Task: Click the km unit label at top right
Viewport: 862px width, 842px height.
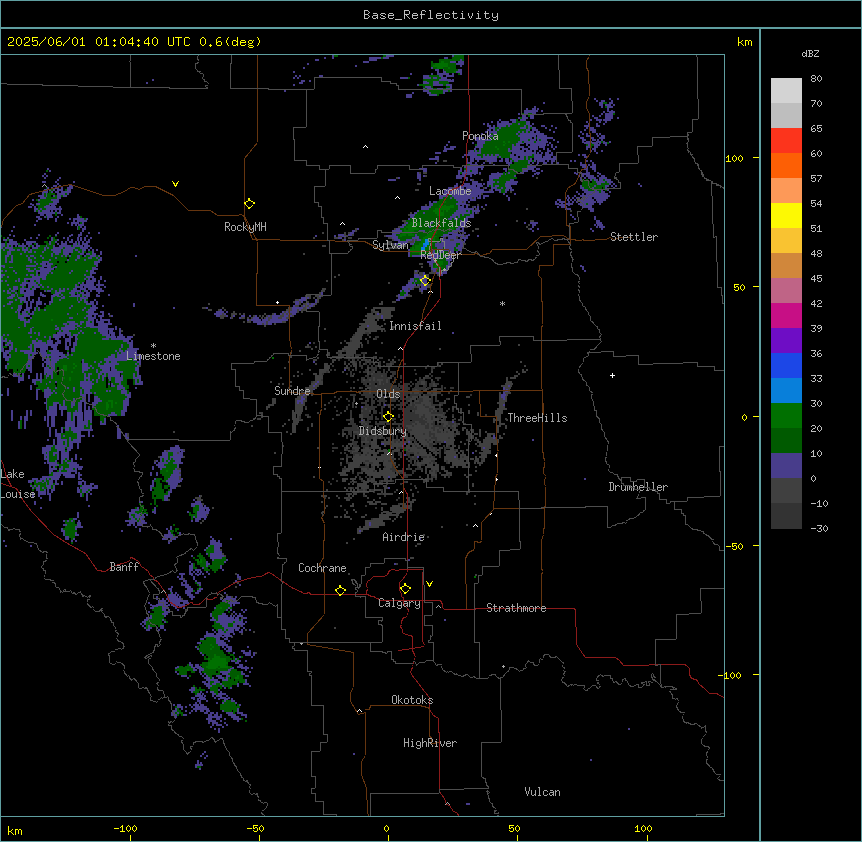Action: click(x=744, y=42)
